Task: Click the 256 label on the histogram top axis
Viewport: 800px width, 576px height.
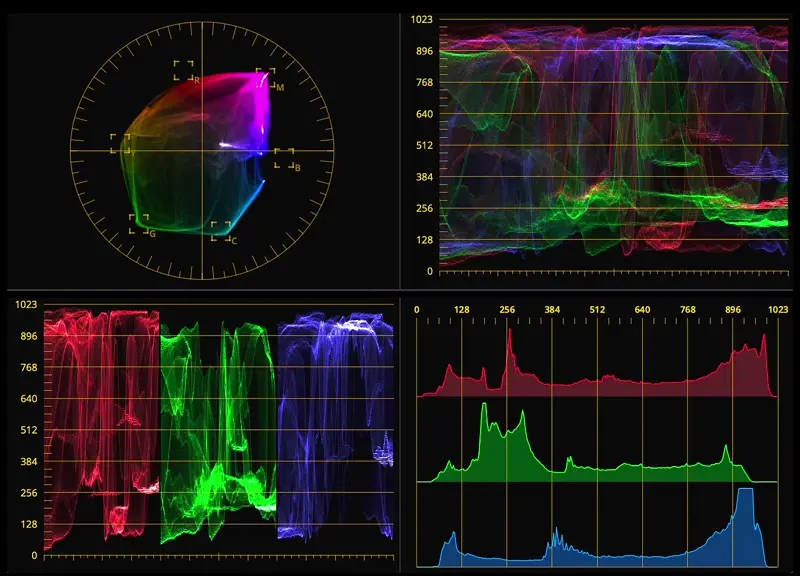Action: pos(507,310)
